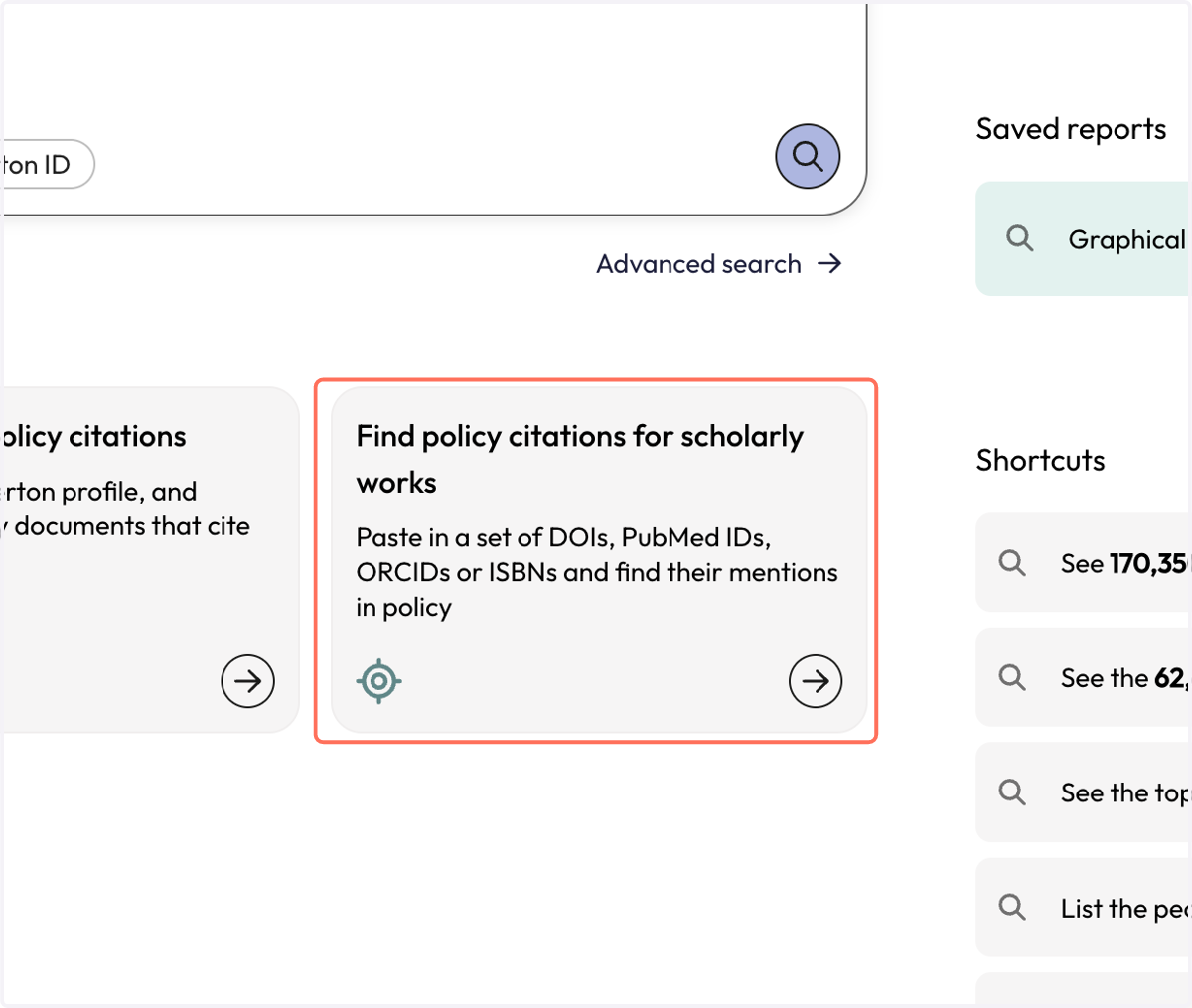Screen dimensions: 1192x1008
Task: Click the Saved reports heading
Action: click(1071, 129)
